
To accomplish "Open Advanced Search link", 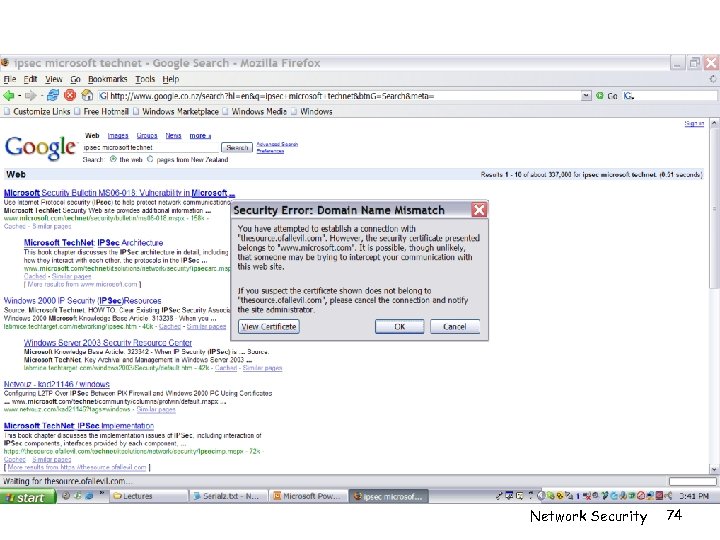I will pos(277,144).
